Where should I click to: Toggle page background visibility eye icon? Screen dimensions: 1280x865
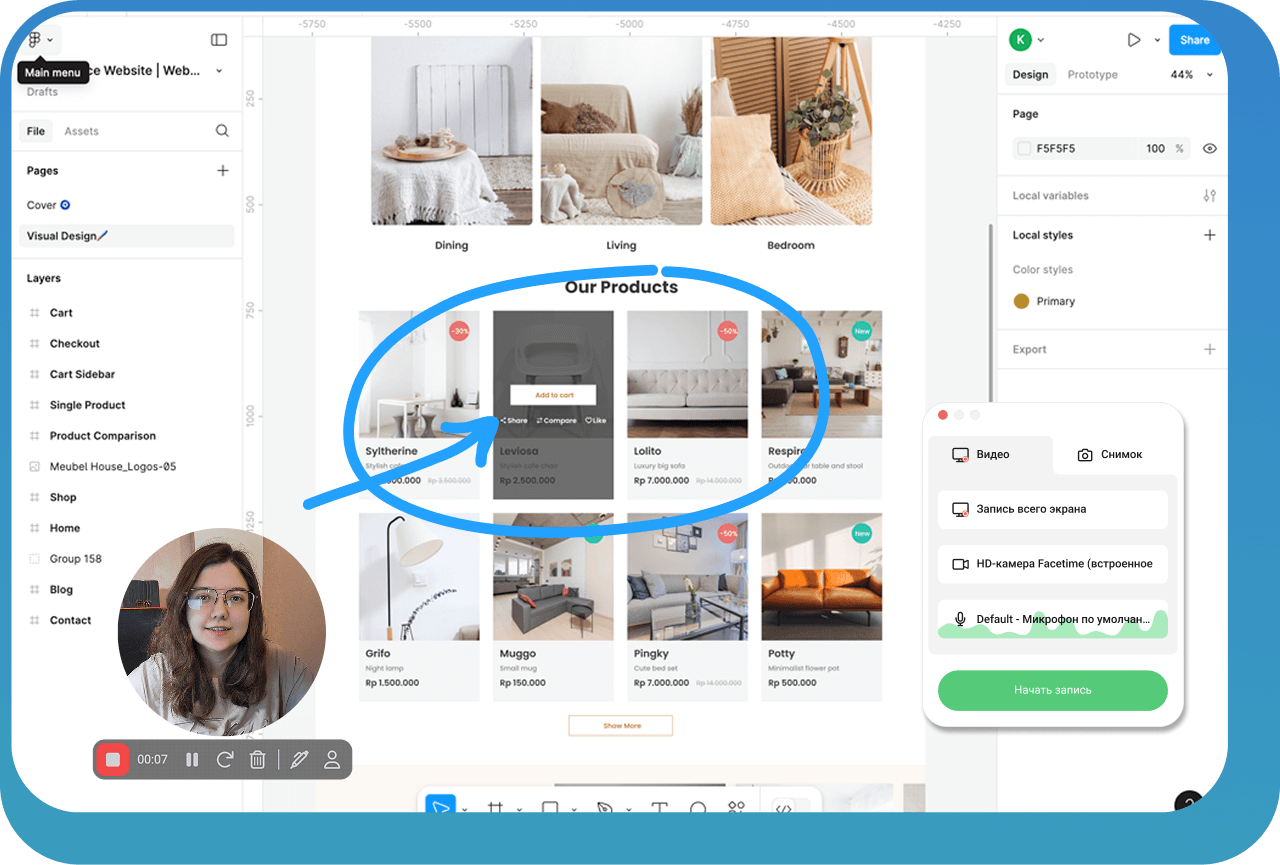point(1210,148)
